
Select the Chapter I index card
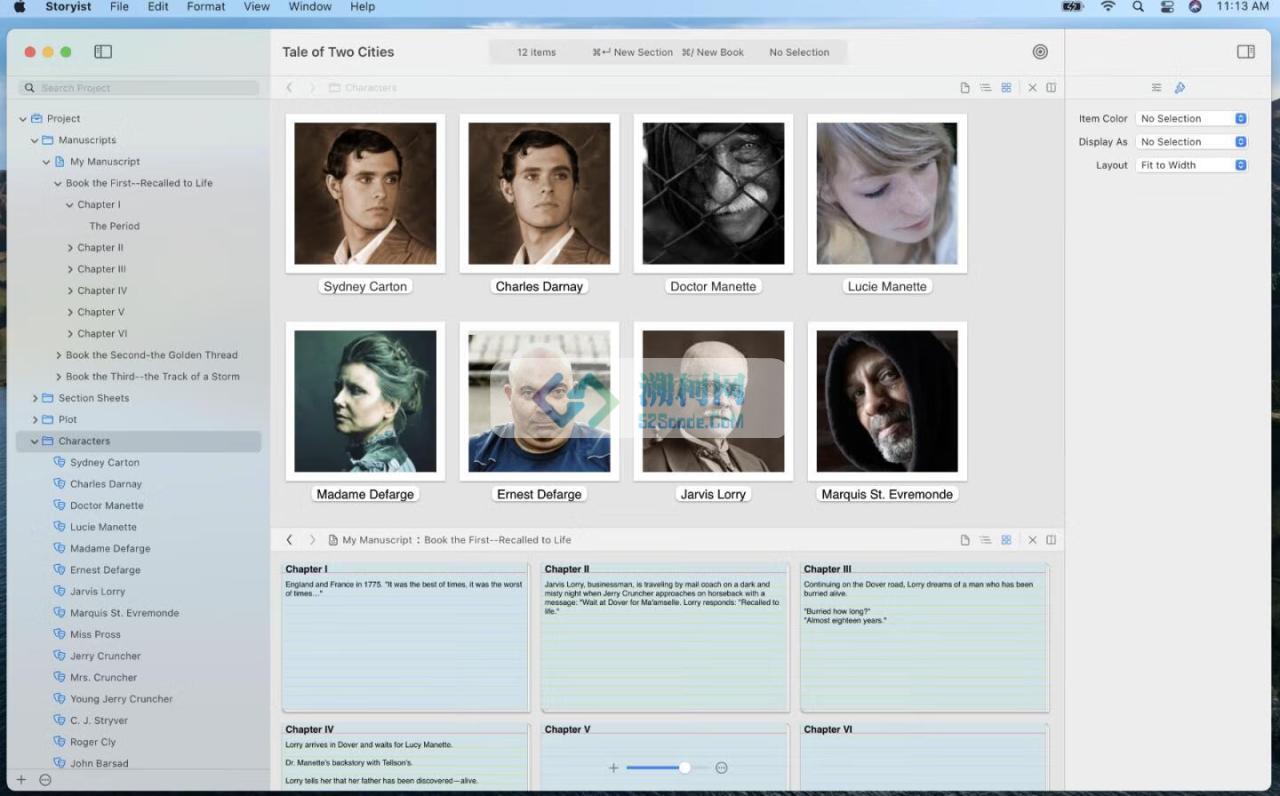click(x=405, y=637)
